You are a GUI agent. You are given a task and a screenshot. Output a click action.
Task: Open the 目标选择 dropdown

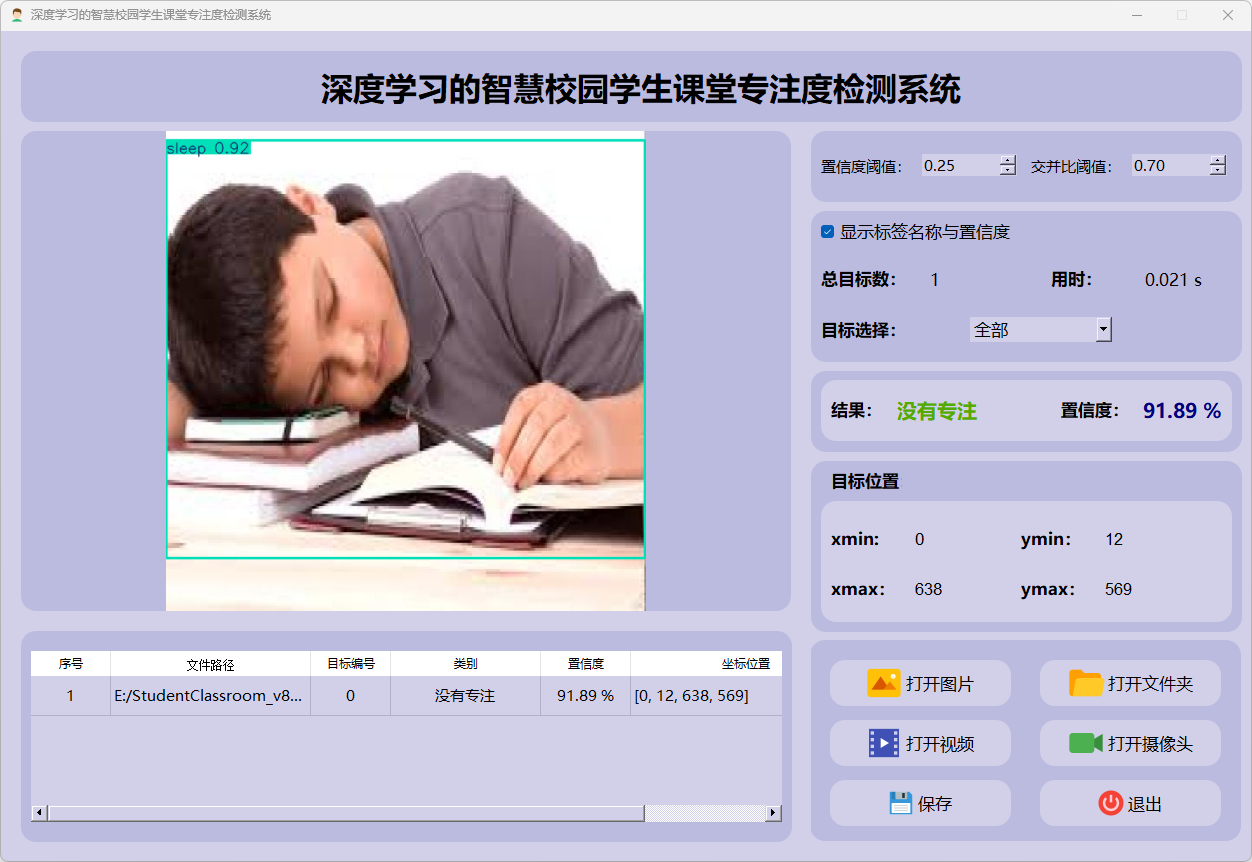click(x=1103, y=329)
